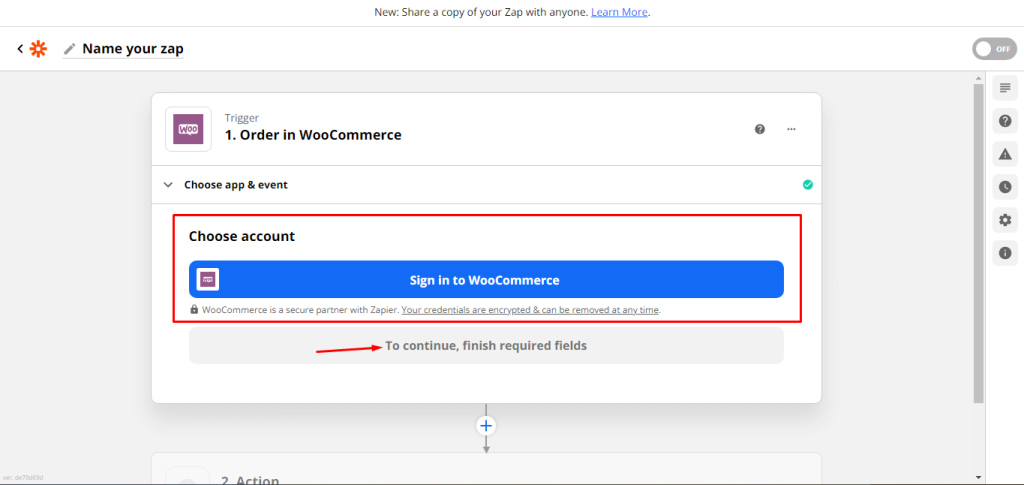
Task: Click the lock icon by security note
Action: 194,310
